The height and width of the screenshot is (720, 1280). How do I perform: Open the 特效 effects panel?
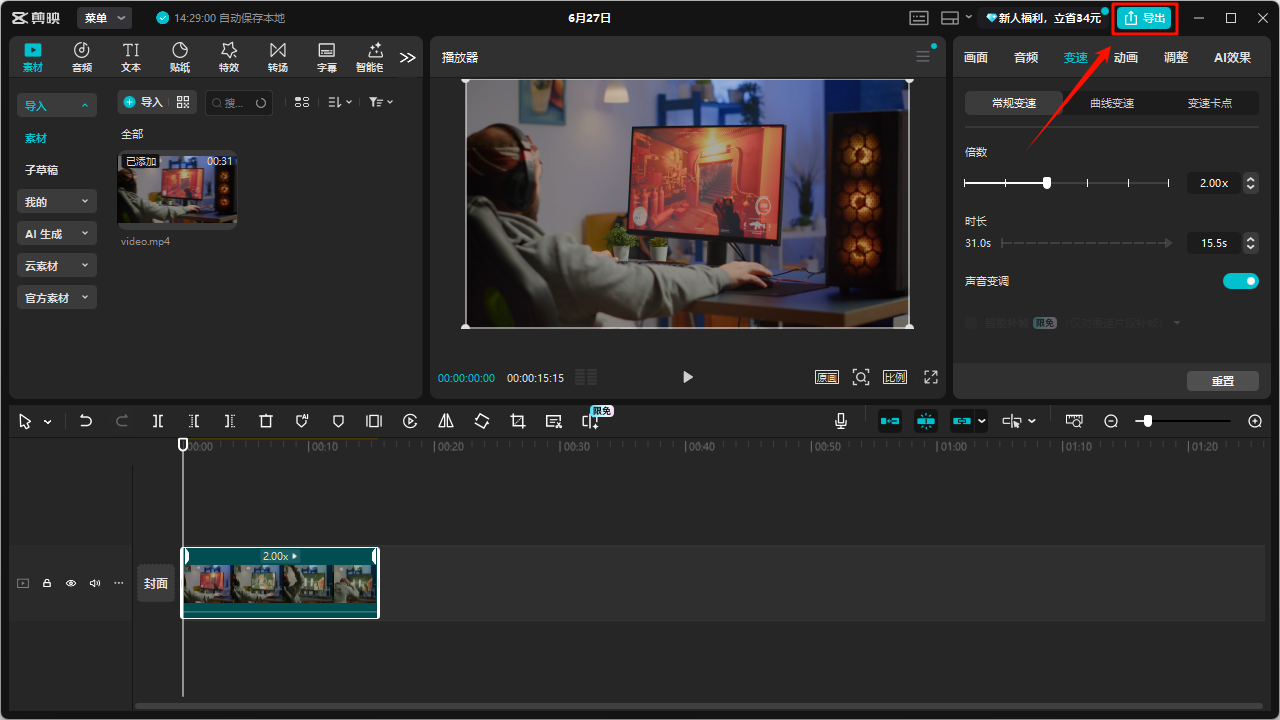click(229, 57)
